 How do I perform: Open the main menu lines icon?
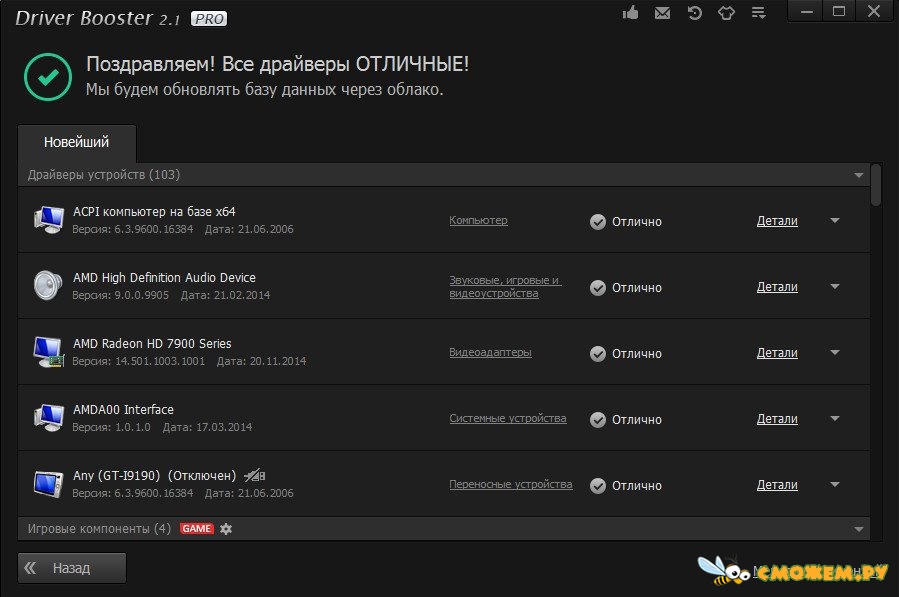point(759,13)
